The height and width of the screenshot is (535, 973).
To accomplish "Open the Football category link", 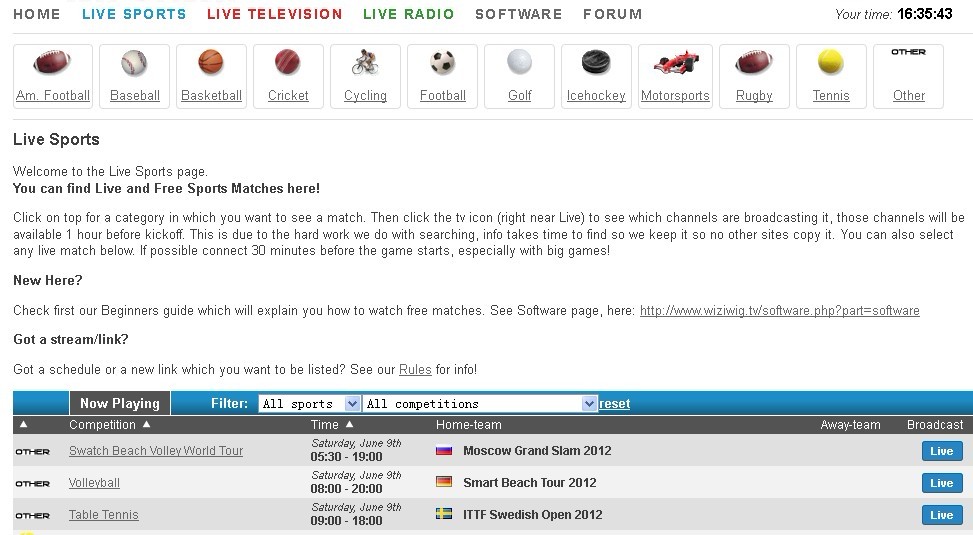I will click(442, 96).
